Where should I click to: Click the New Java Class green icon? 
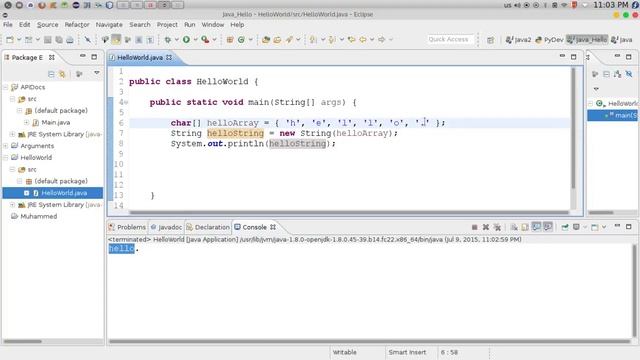[241, 40]
